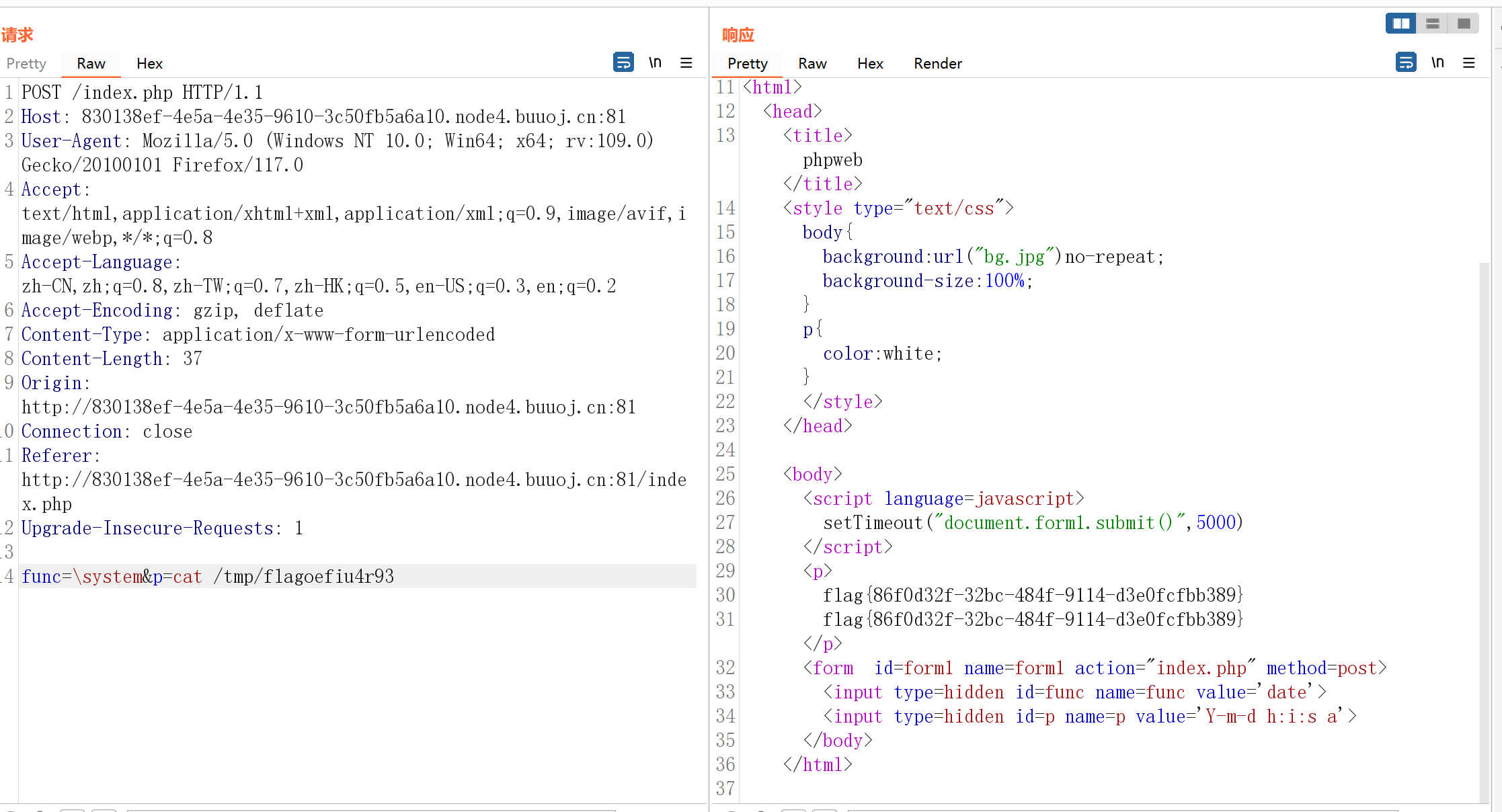Toggle word wrap in request panel
This screenshot has height=812, width=1502.
pos(623,63)
